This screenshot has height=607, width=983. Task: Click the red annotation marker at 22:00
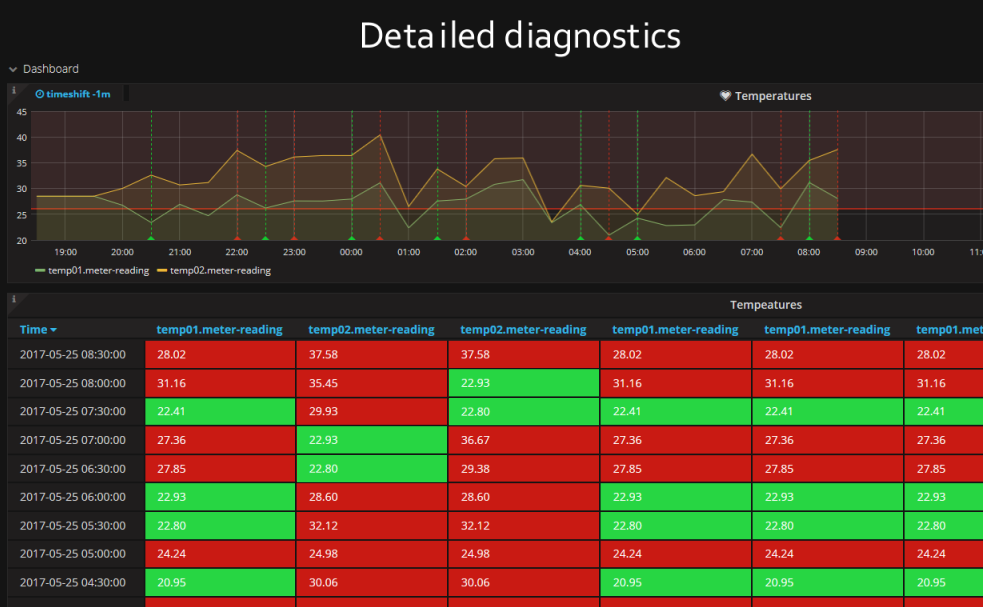pos(237,238)
